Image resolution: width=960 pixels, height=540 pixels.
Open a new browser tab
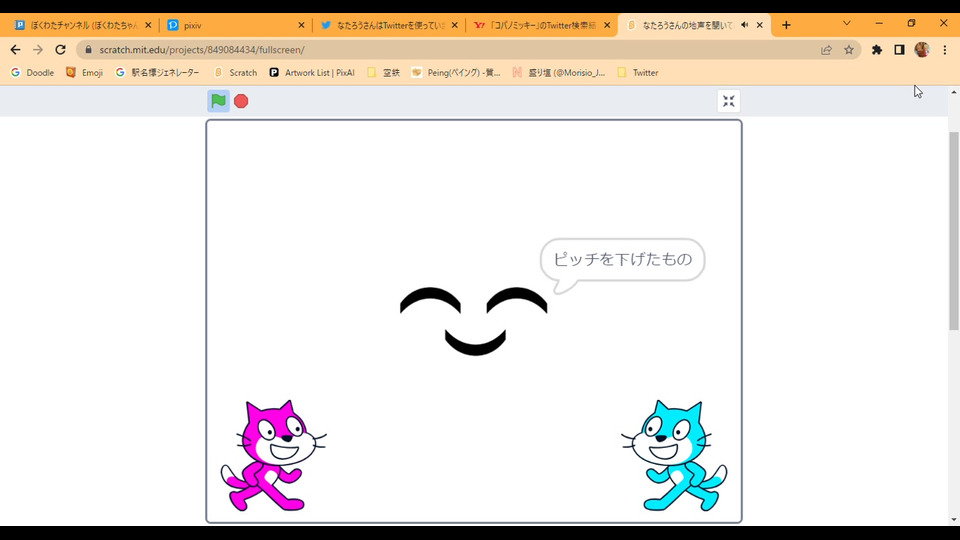point(786,25)
